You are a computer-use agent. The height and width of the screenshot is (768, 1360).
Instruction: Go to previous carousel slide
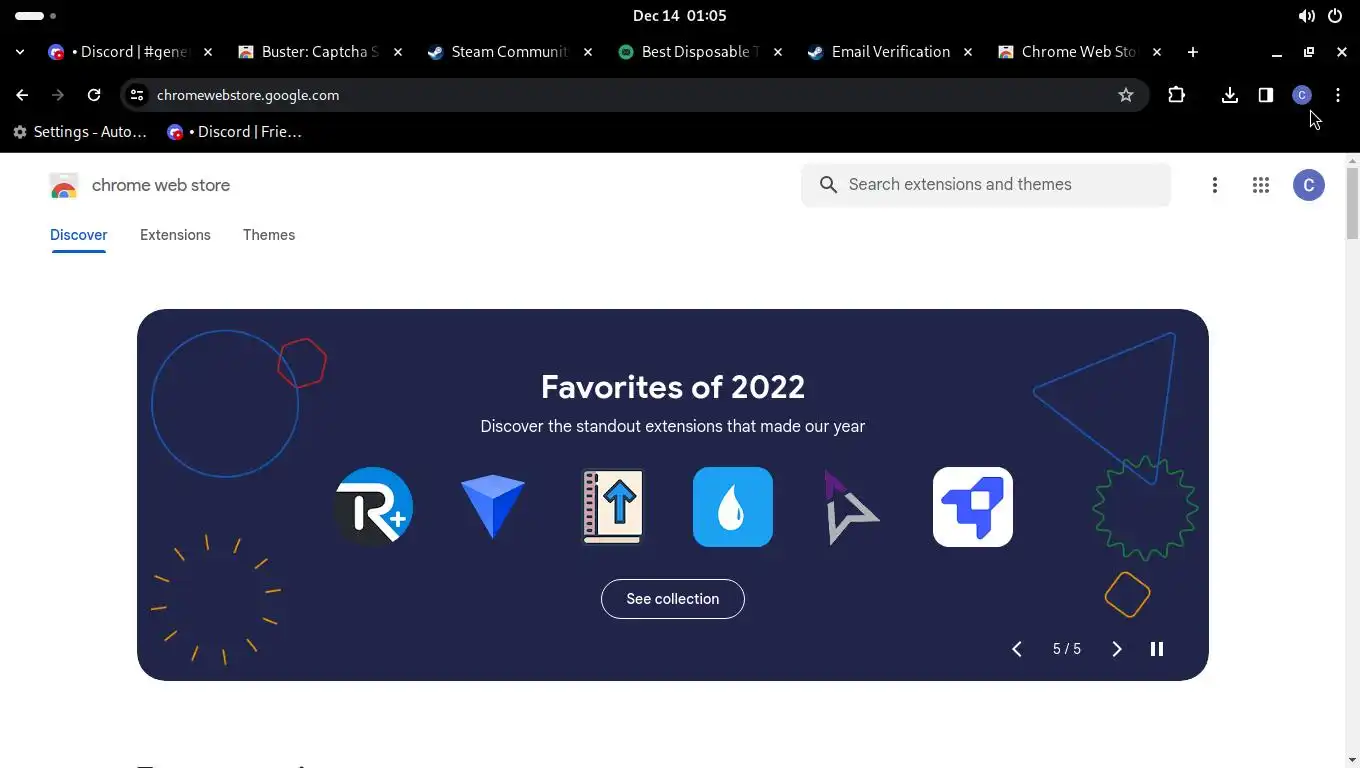1017,649
